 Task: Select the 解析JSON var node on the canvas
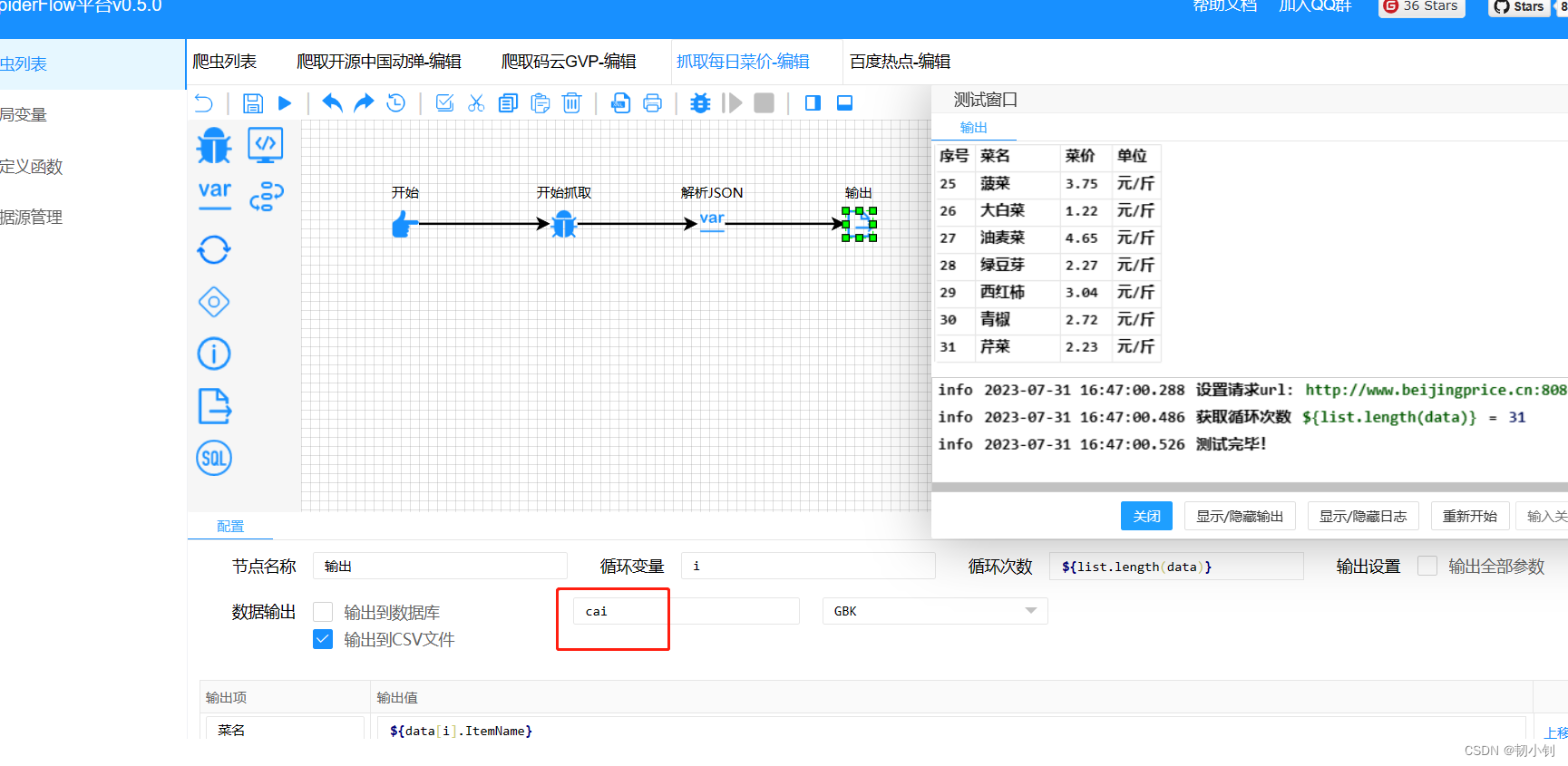pyautogui.click(x=712, y=221)
